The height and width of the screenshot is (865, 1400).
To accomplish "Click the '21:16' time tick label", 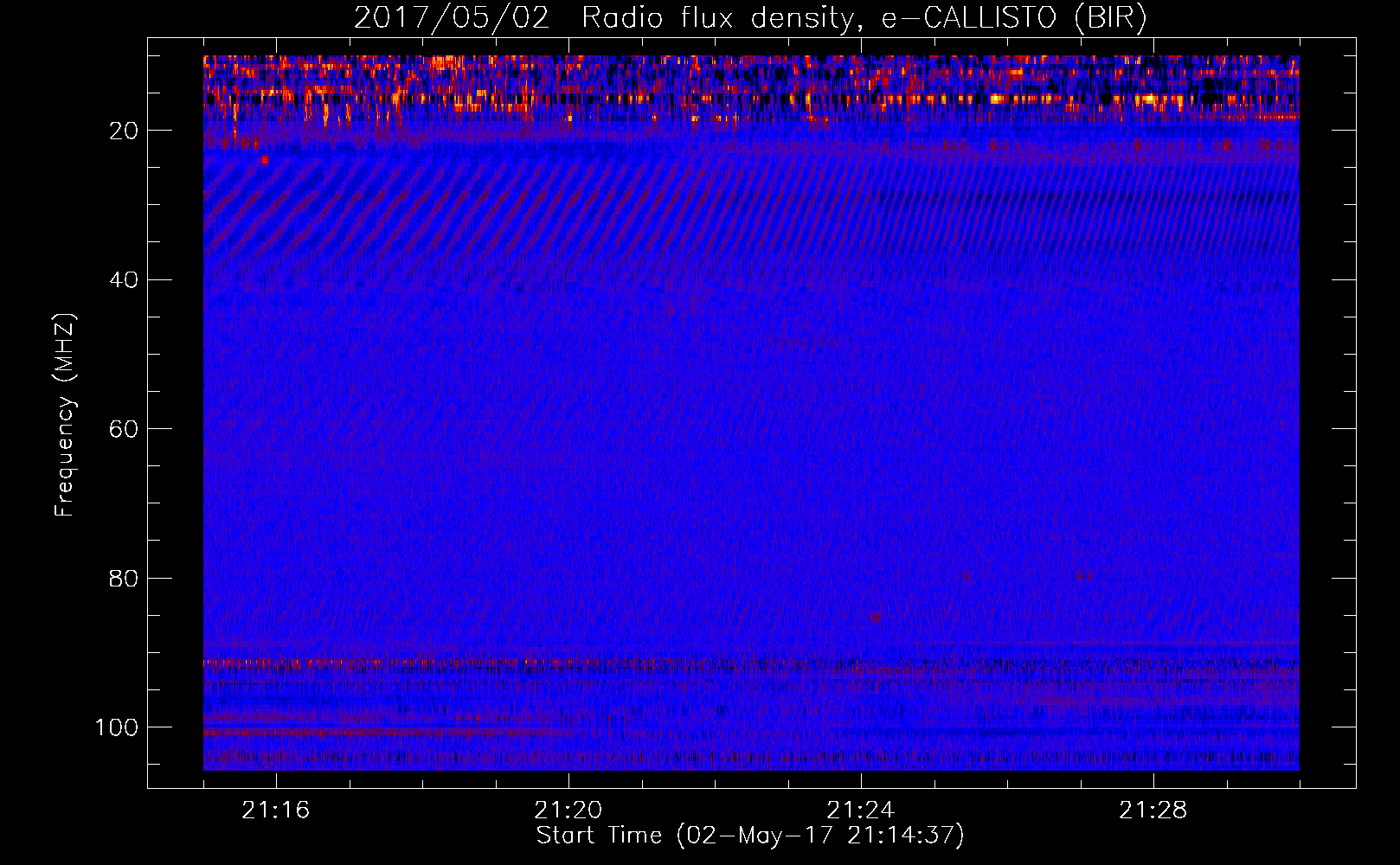I will click(276, 811).
